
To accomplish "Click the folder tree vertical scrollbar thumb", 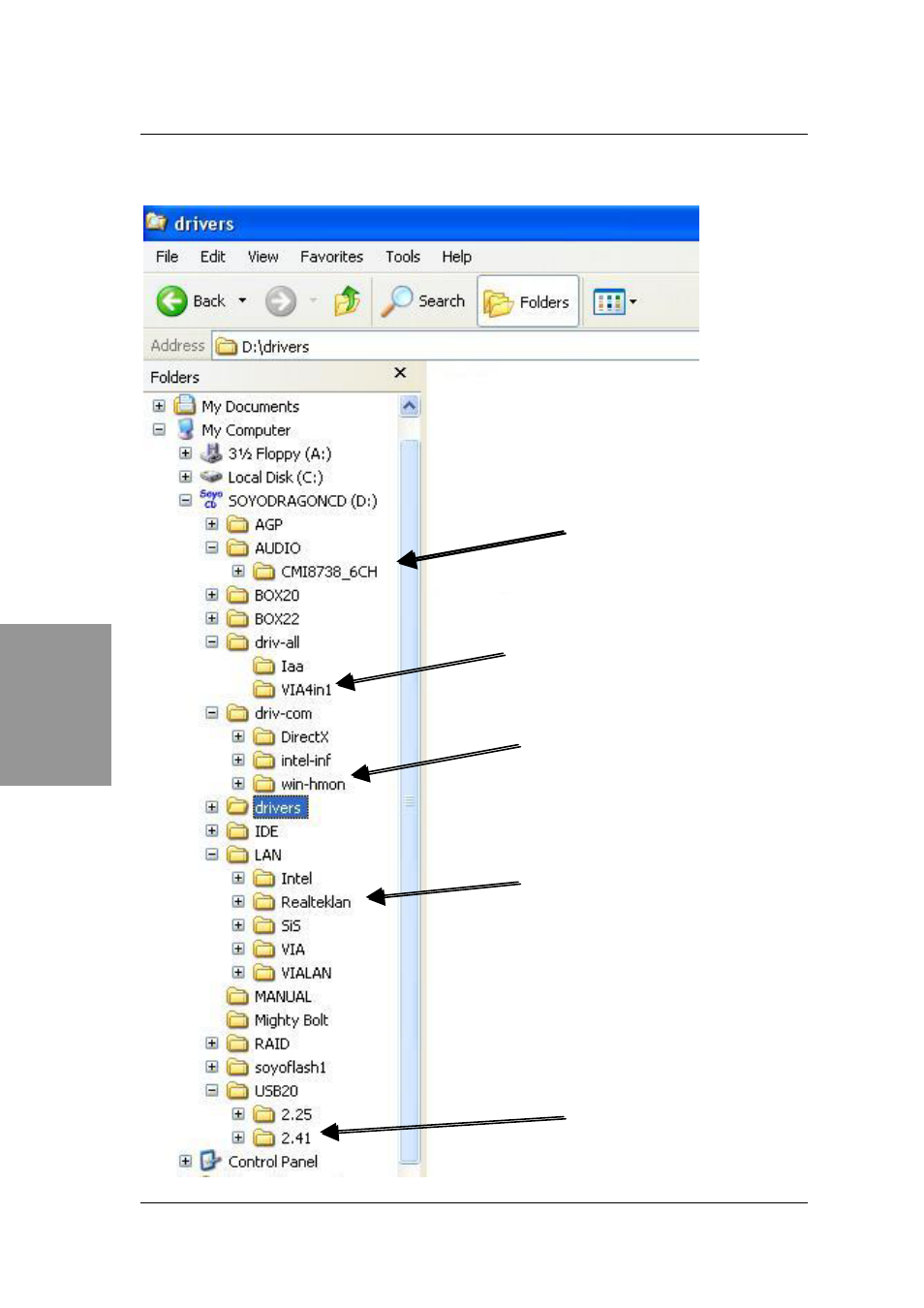I will click(410, 800).
